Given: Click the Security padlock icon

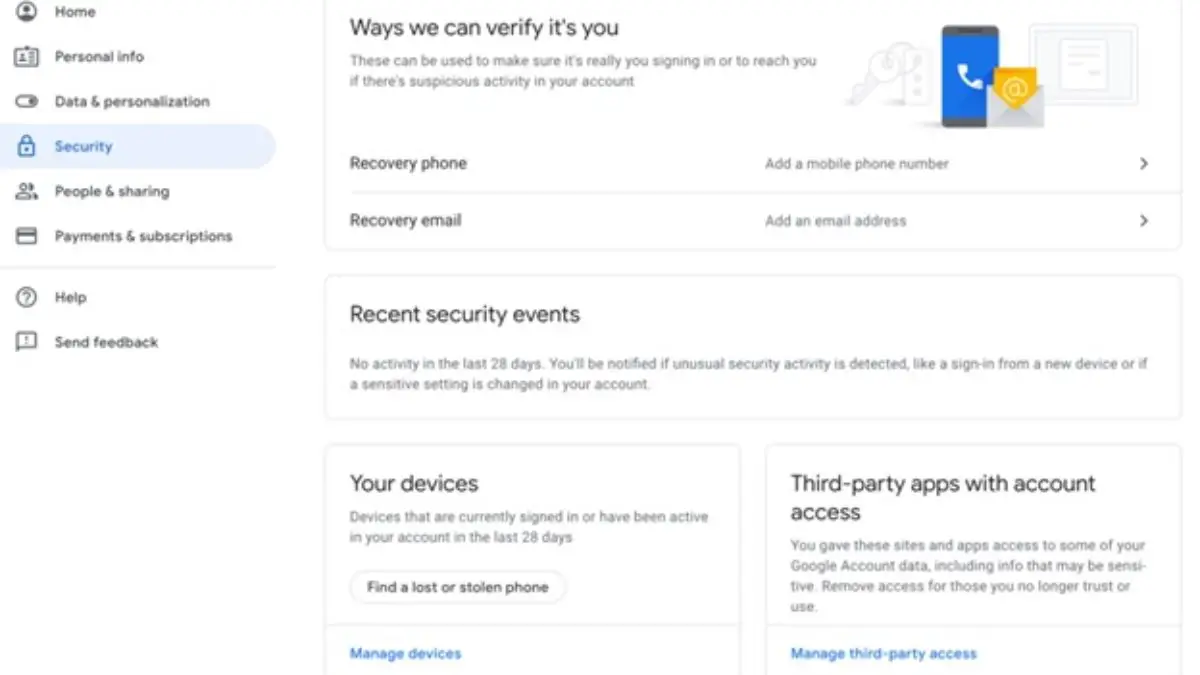Looking at the screenshot, I should pos(27,146).
